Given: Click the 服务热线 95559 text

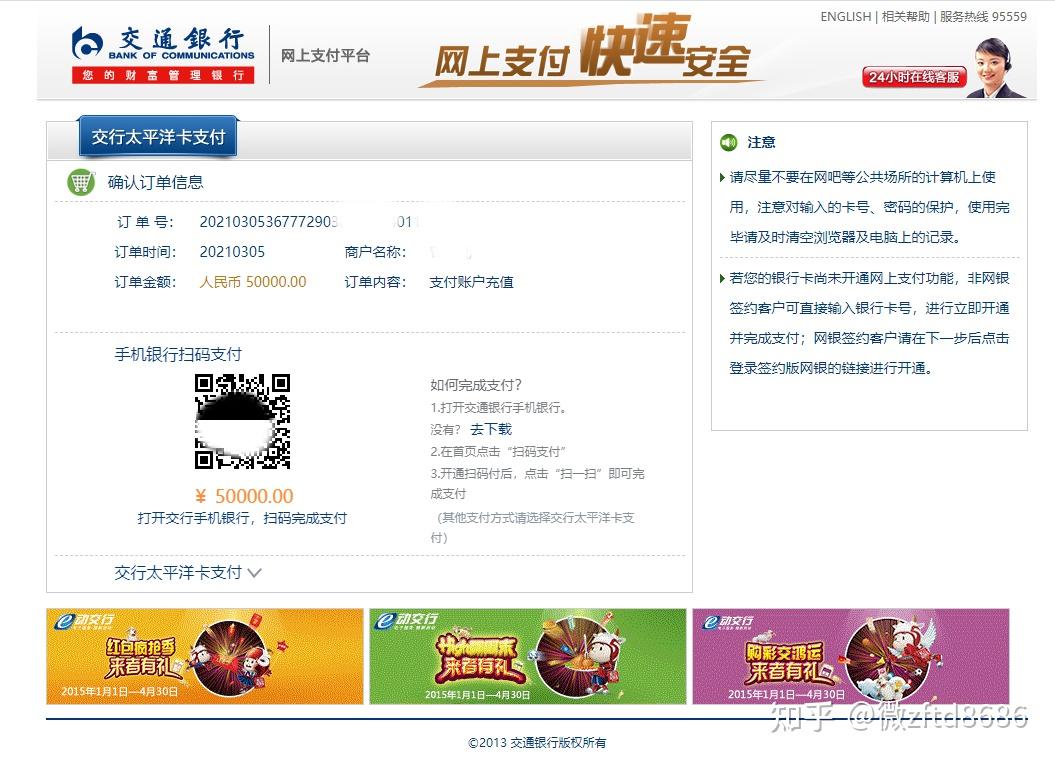Looking at the screenshot, I should [x=983, y=17].
